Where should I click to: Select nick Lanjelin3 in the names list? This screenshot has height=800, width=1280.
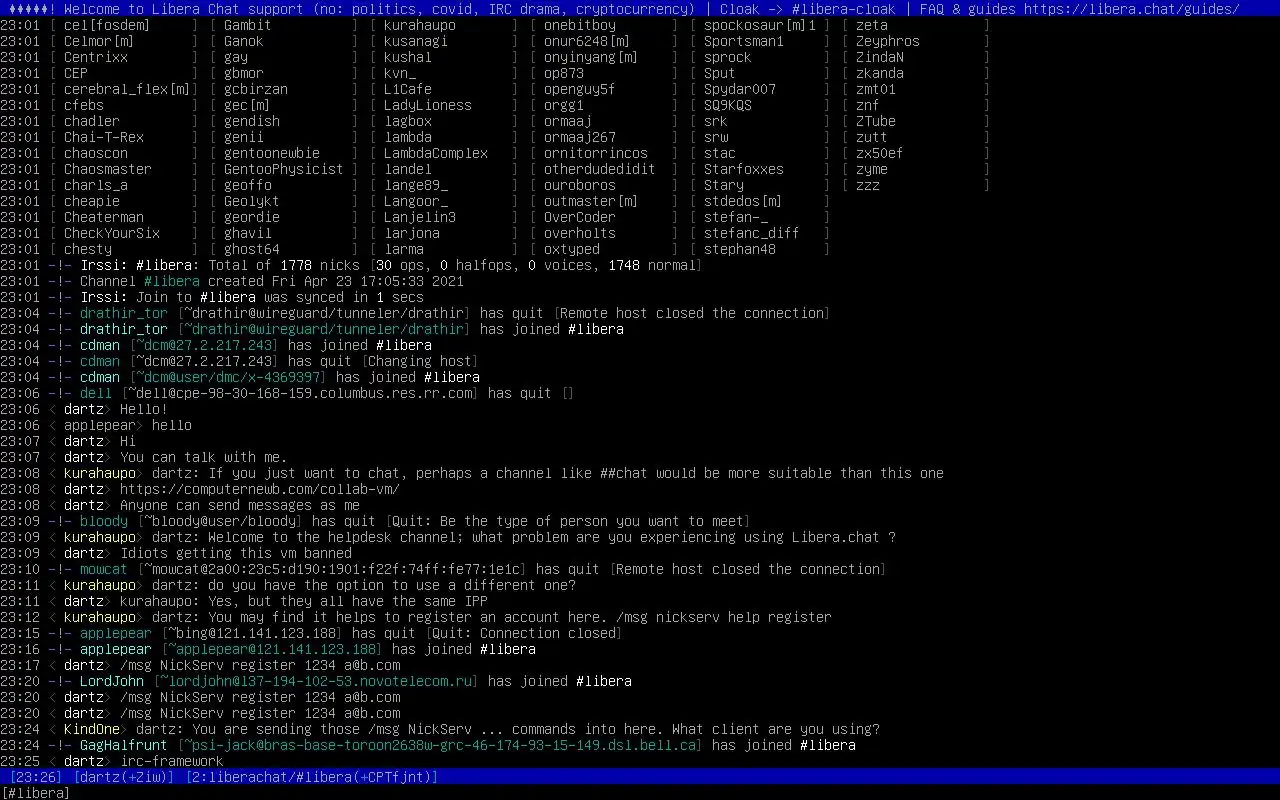(420, 217)
